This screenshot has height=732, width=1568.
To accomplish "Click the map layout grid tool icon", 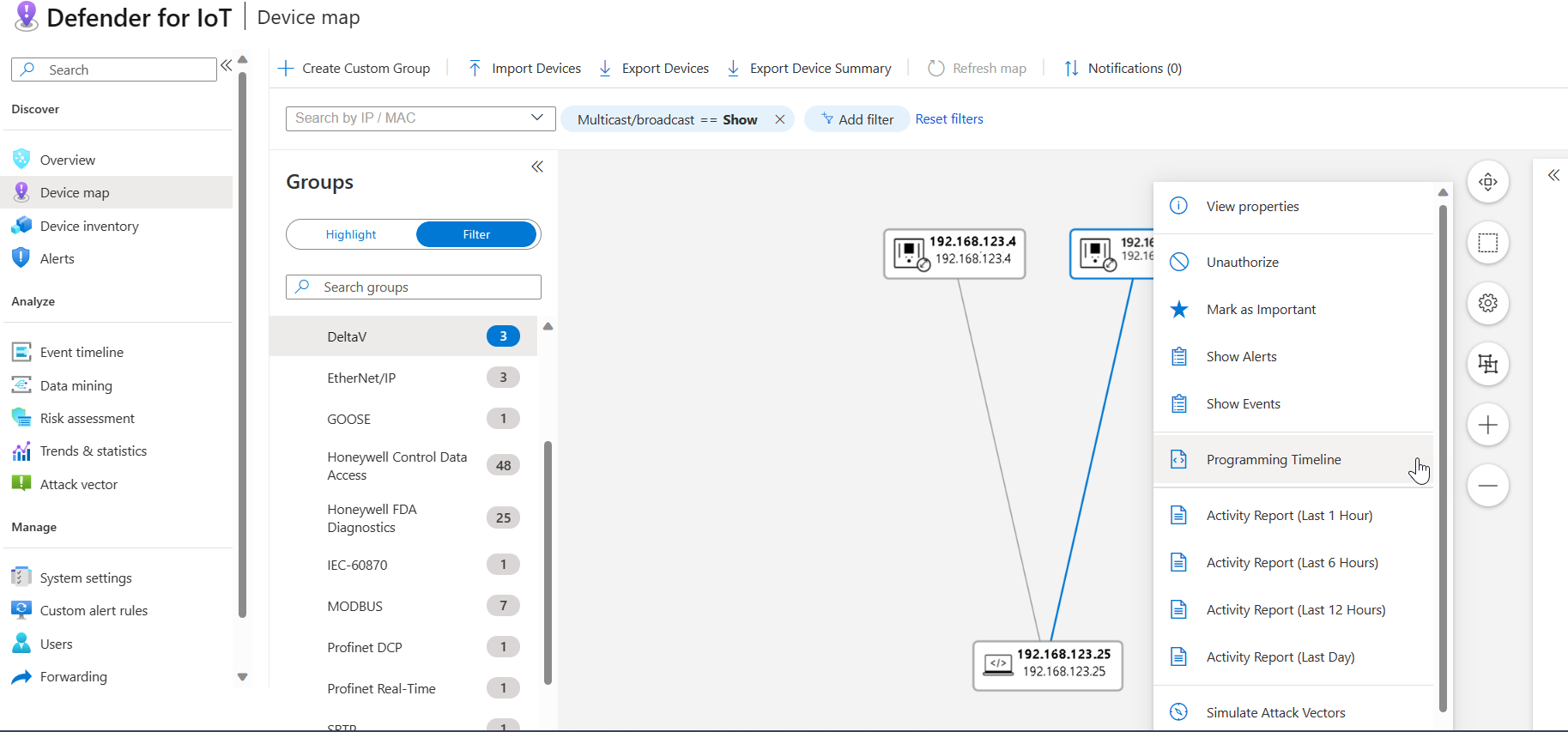I will click(x=1488, y=364).
